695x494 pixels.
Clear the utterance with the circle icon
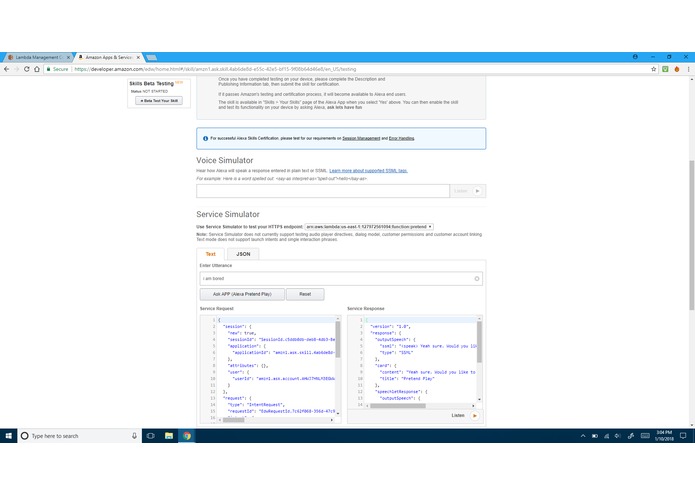(x=477, y=279)
